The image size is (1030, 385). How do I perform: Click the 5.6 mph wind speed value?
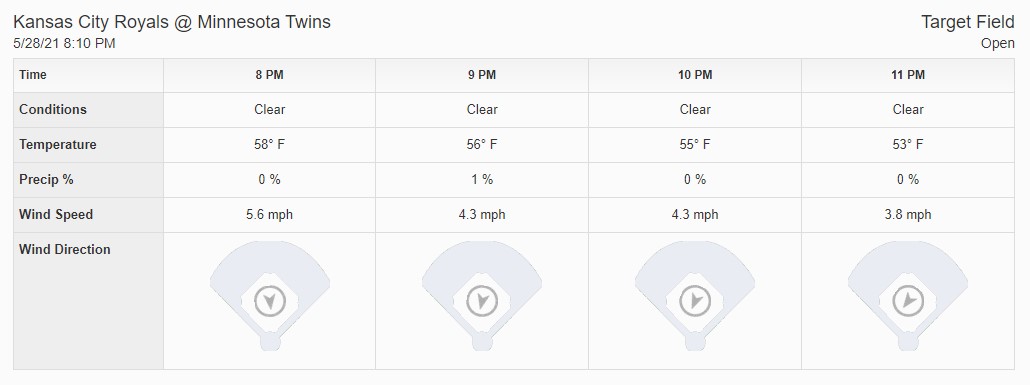[269, 215]
